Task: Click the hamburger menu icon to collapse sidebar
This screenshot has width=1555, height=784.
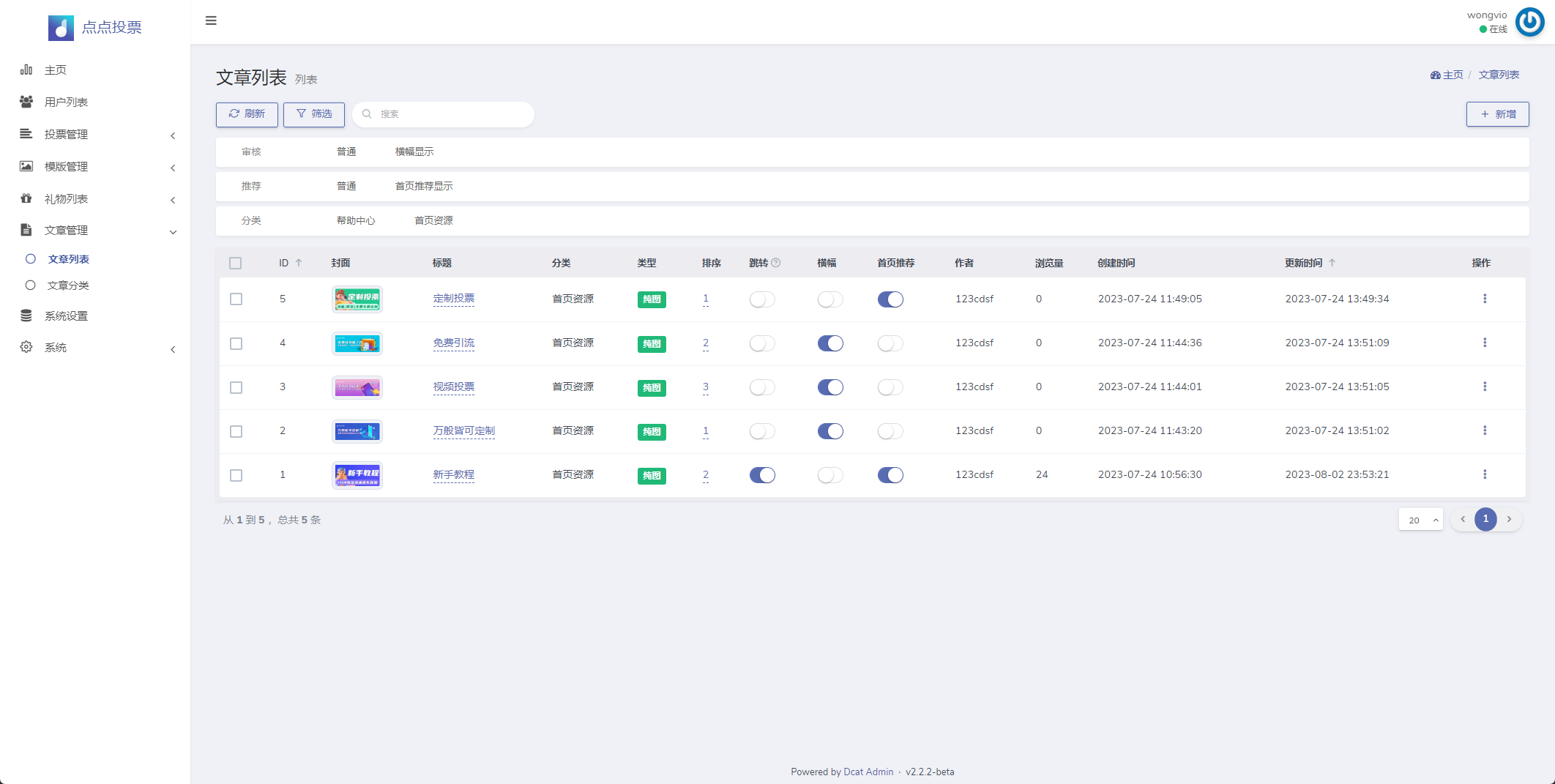Action: (211, 20)
